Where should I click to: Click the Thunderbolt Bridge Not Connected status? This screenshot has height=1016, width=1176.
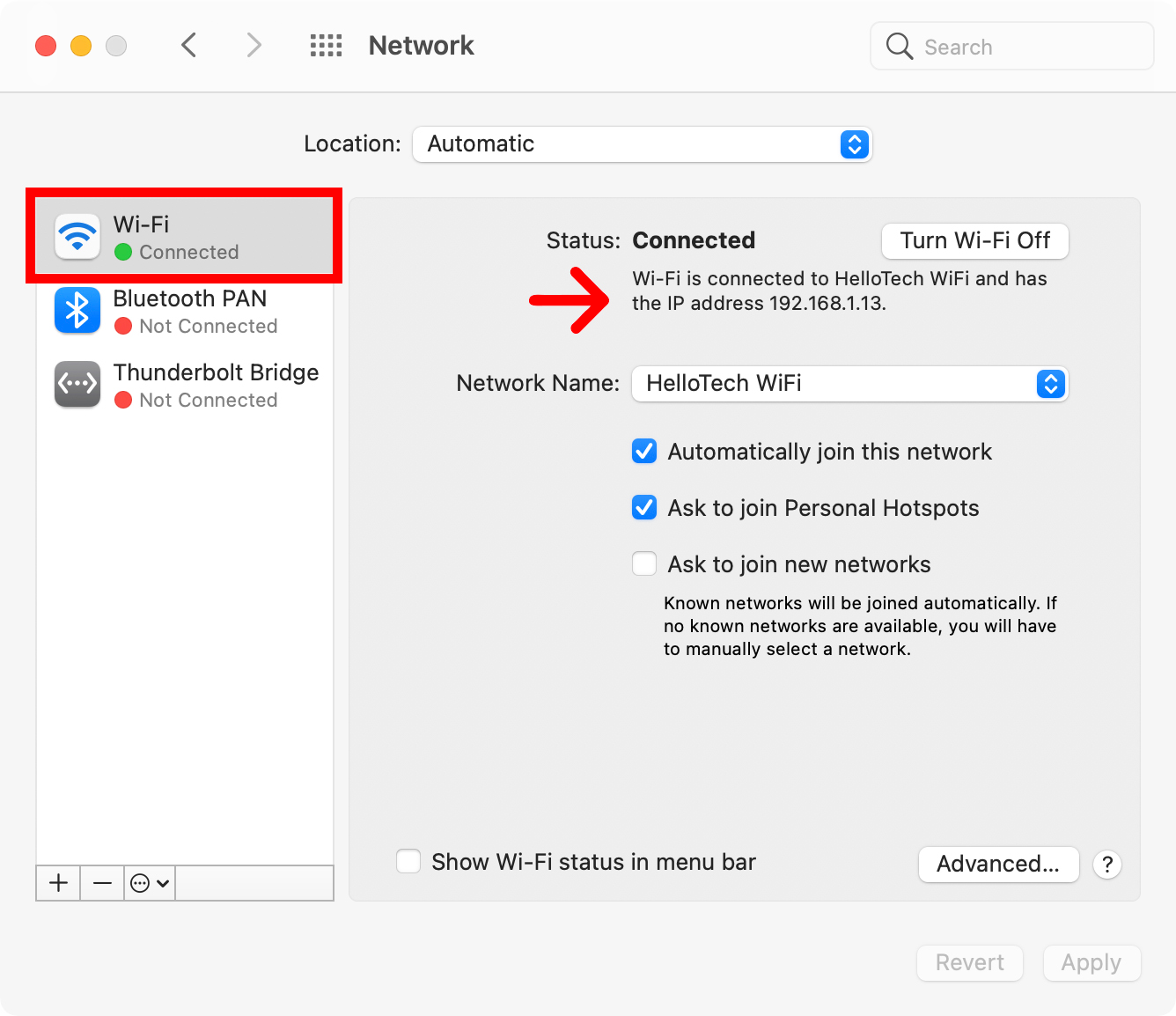(196, 401)
